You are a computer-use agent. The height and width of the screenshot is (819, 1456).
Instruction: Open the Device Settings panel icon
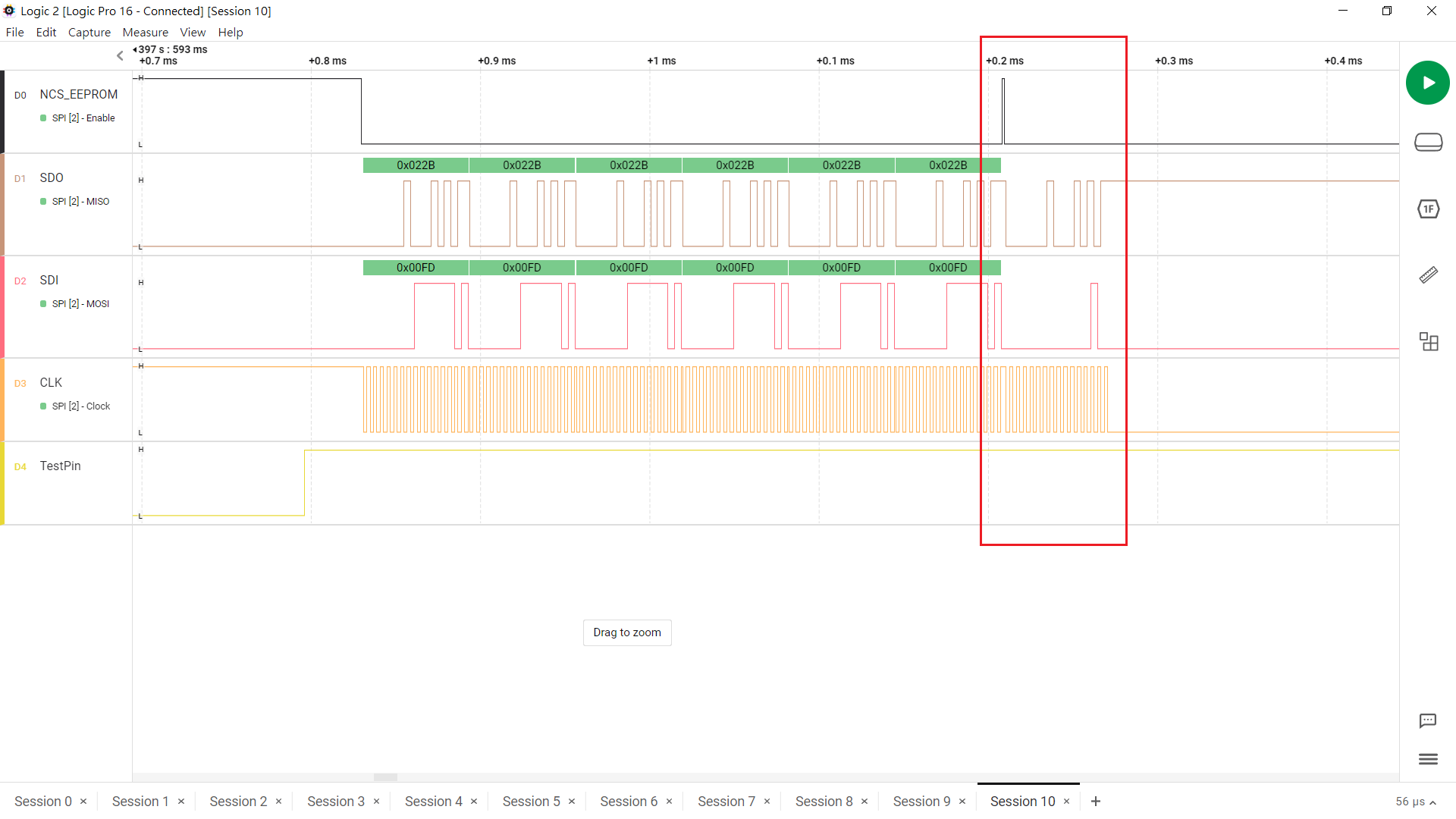click(x=1428, y=143)
